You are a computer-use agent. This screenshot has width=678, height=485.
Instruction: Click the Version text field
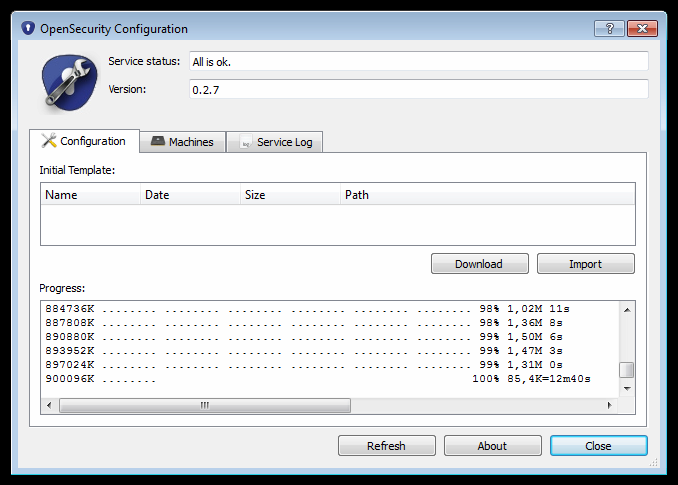(x=417, y=90)
